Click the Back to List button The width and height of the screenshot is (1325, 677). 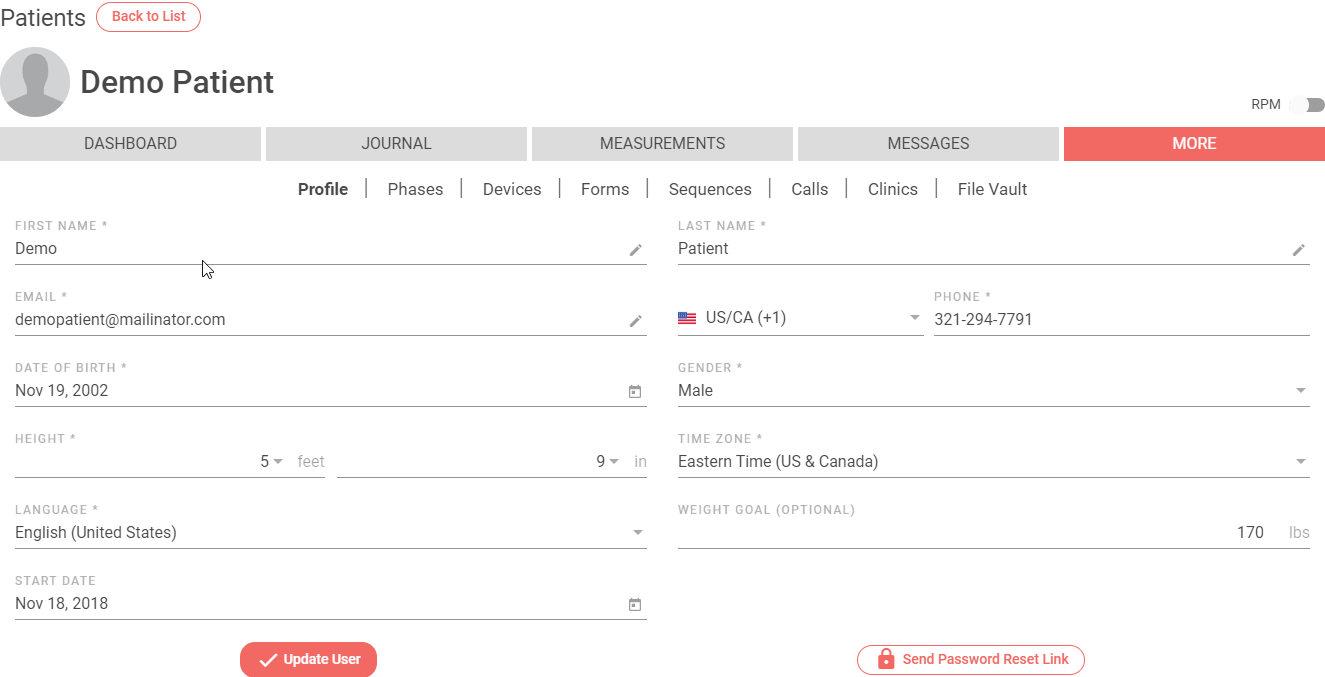148,17
